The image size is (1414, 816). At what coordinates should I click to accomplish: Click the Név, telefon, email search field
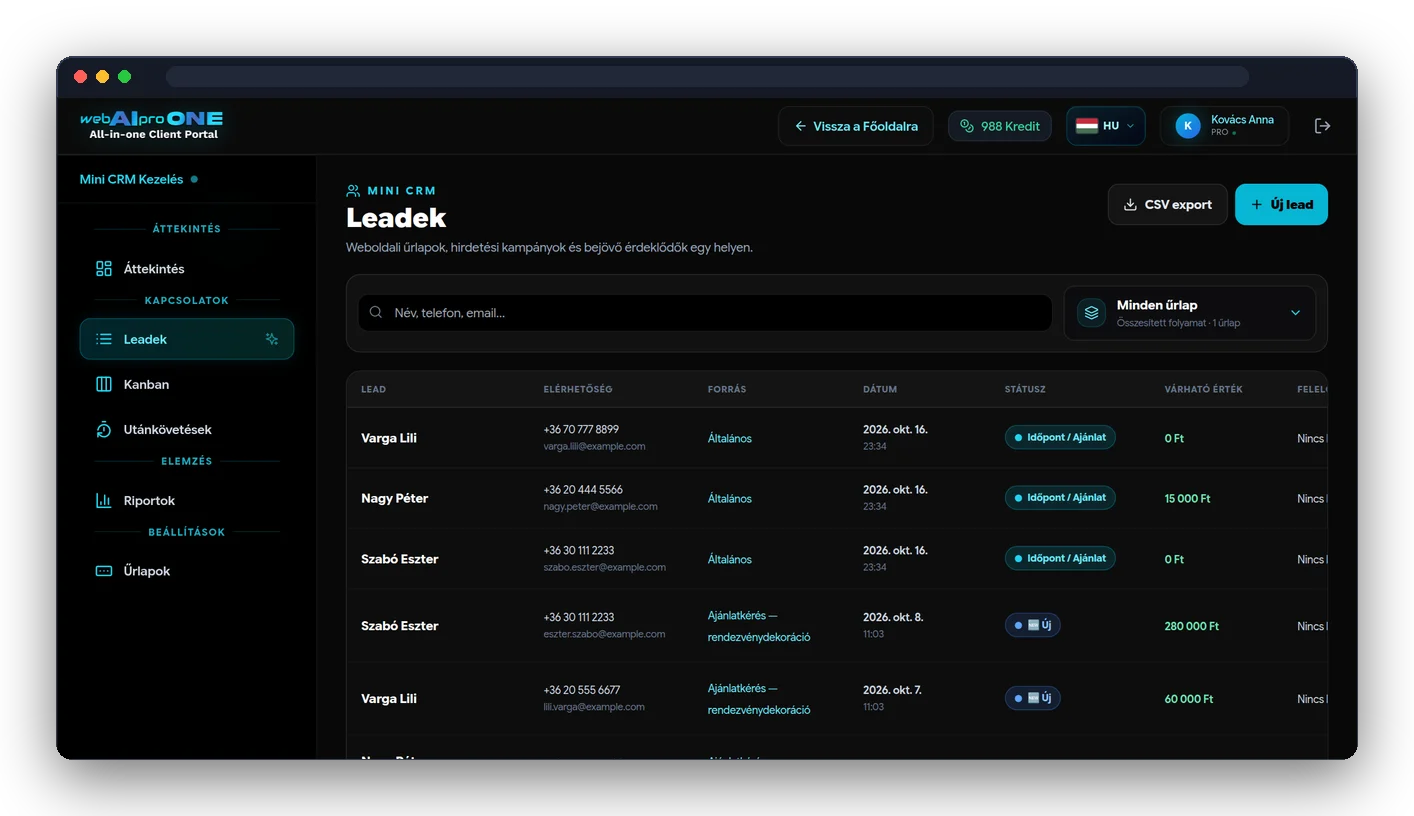[705, 312]
